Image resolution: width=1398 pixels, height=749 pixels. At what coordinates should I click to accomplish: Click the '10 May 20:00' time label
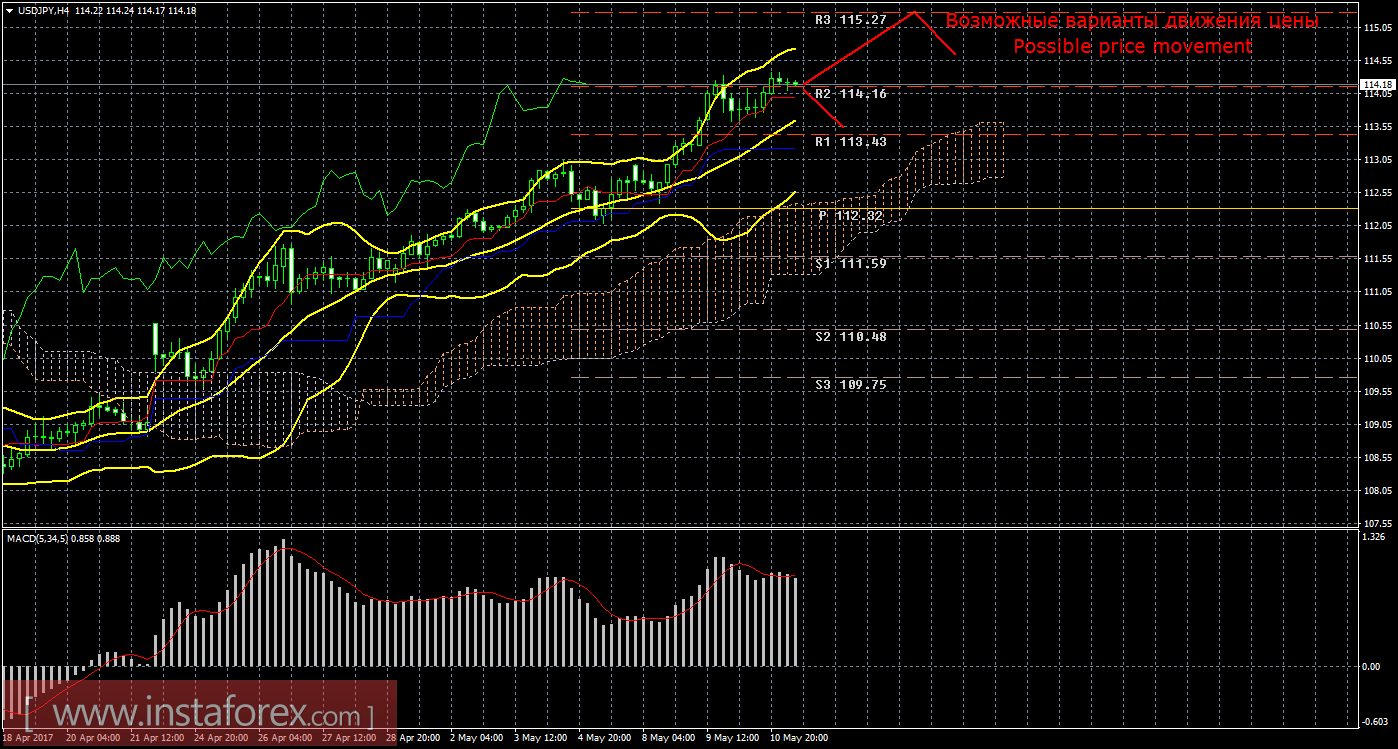click(799, 738)
